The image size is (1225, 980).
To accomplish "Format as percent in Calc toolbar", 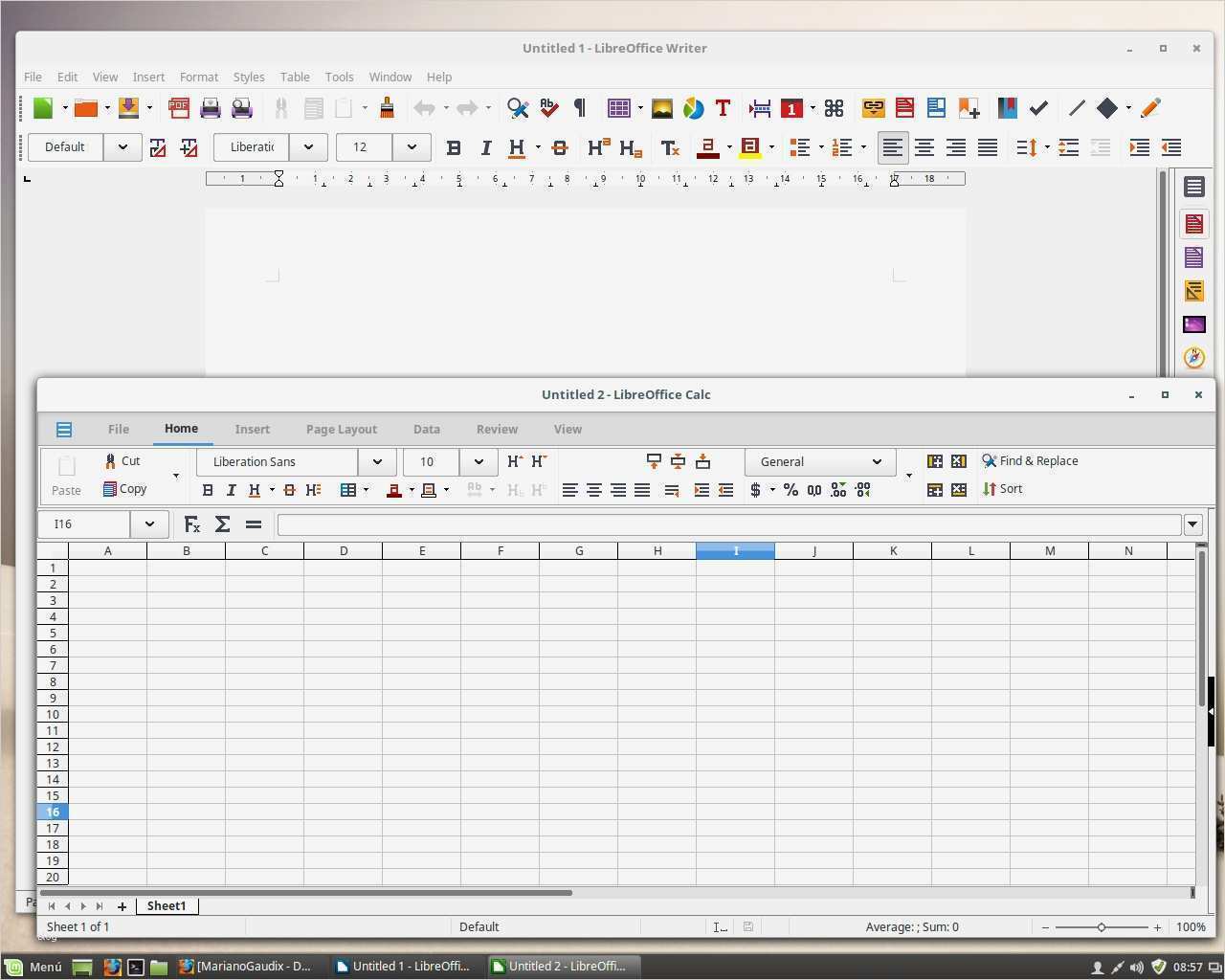I will click(791, 490).
